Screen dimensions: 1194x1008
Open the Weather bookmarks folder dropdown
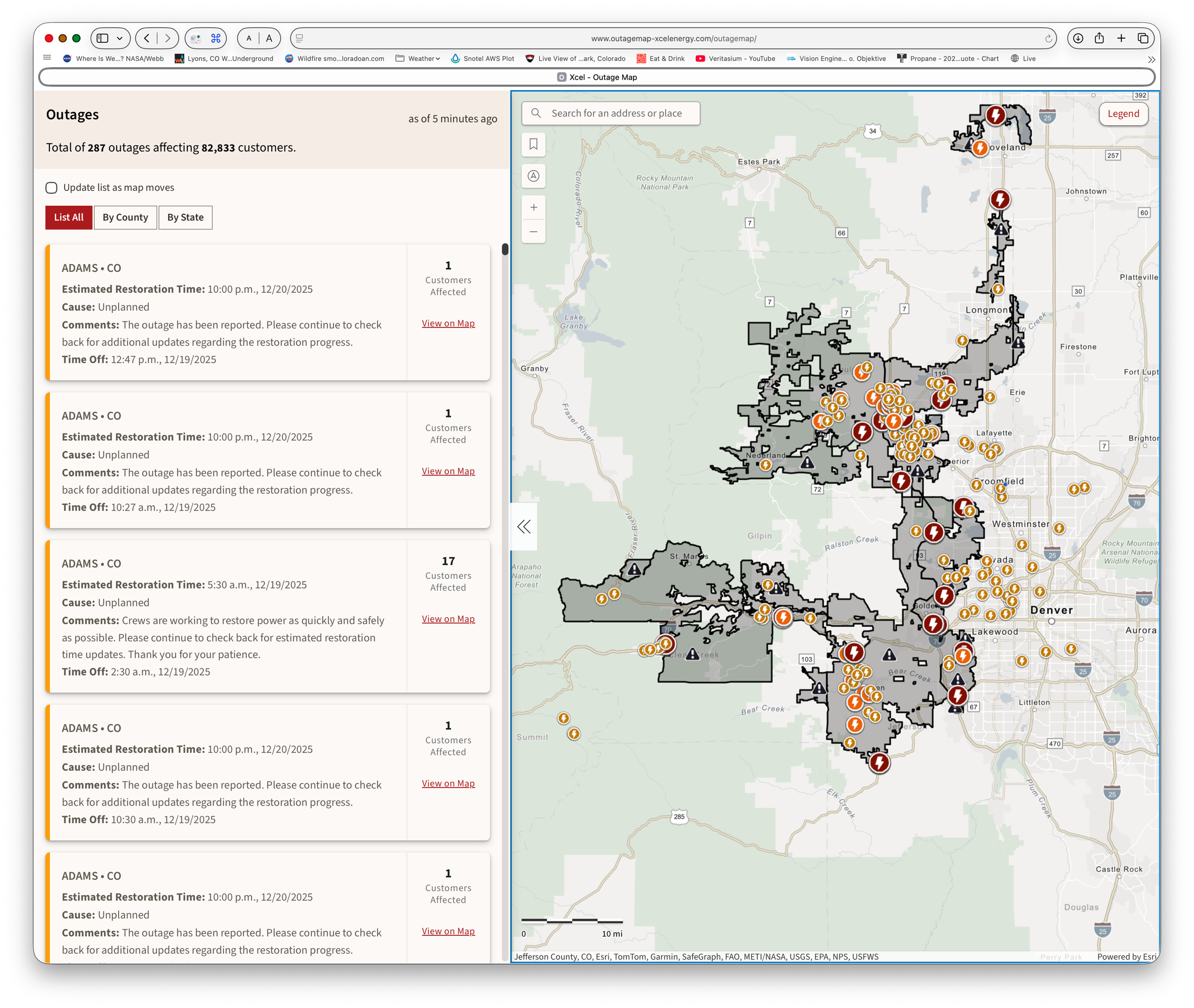(x=423, y=58)
